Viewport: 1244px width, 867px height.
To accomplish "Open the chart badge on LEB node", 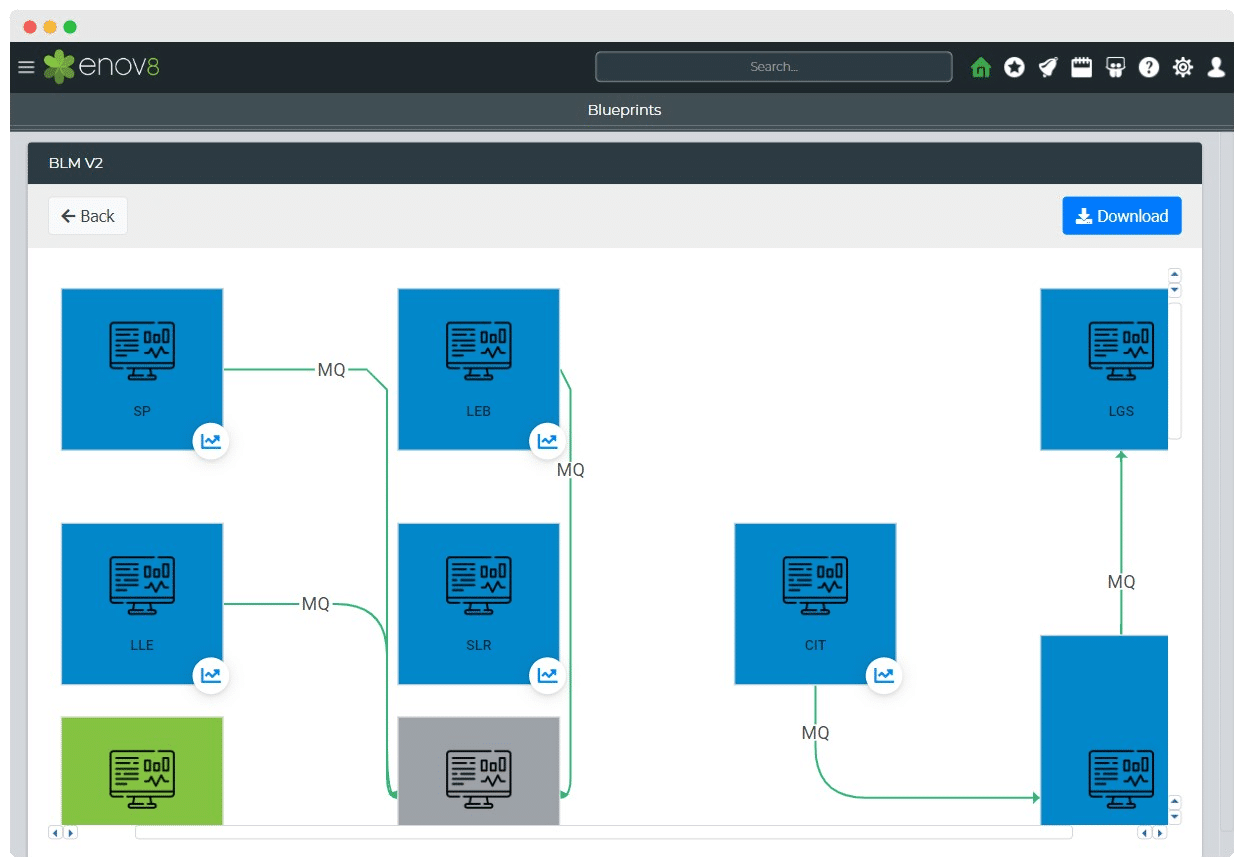I will click(x=547, y=441).
